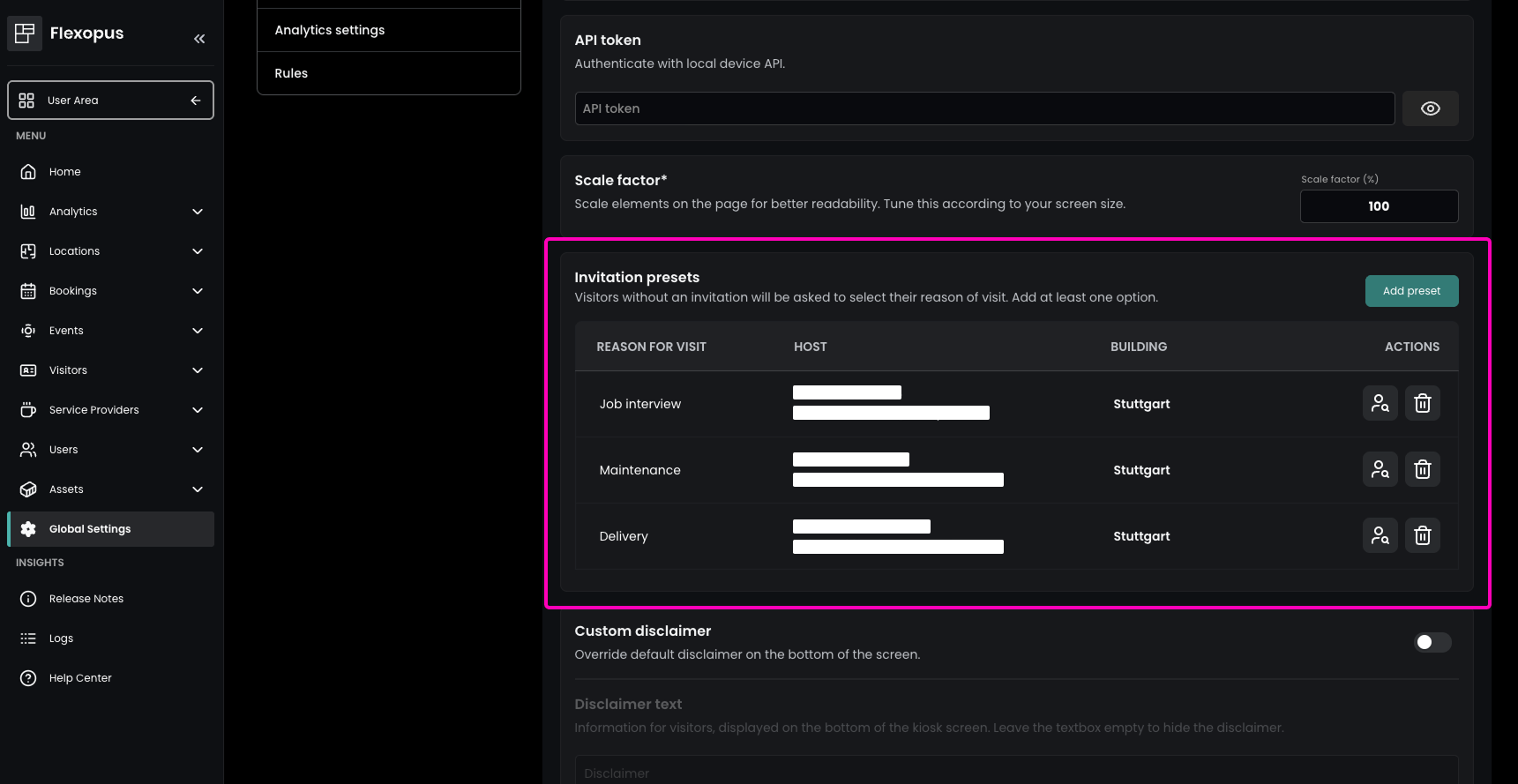Click the Scale factor percentage field
This screenshot has height=784, width=1518.
click(x=1378, y=206)
